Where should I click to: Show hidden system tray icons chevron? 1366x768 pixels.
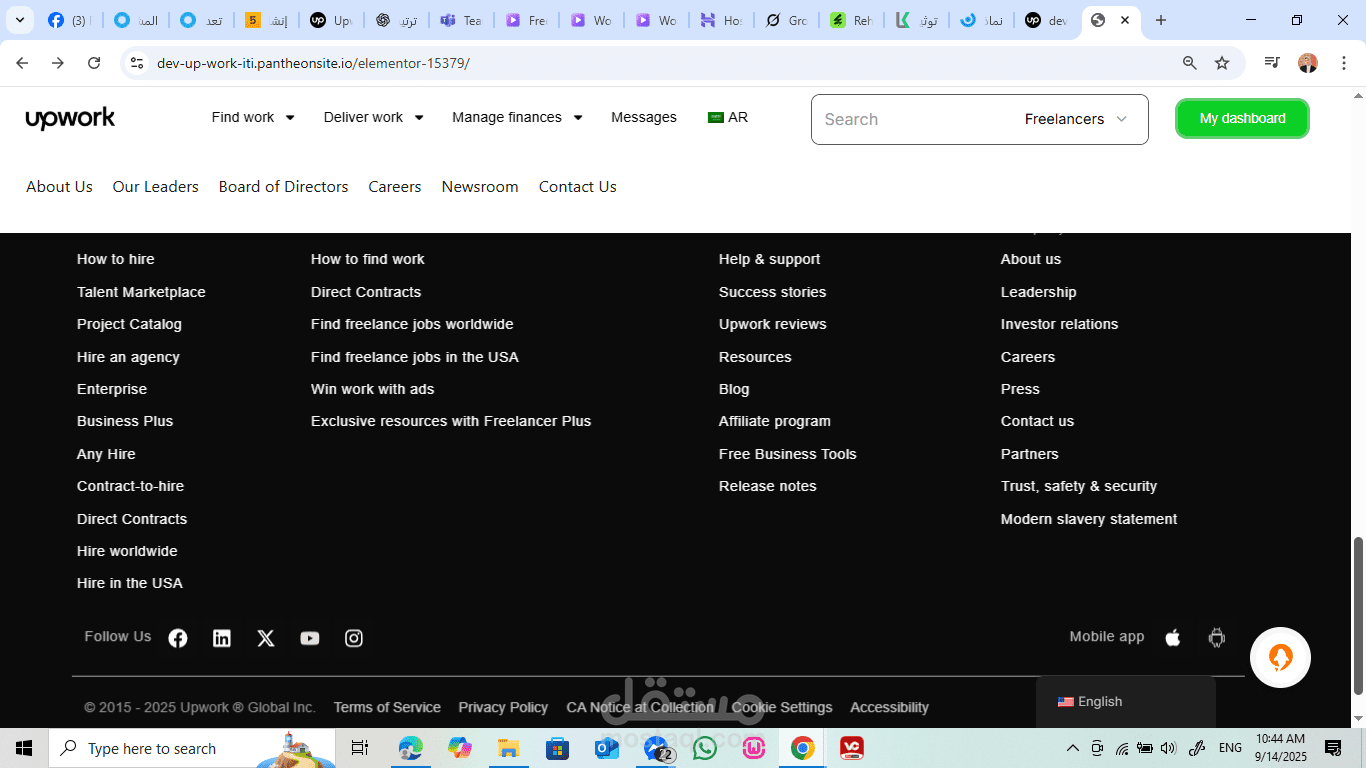pyautogui.click(x=1073, y=748)
